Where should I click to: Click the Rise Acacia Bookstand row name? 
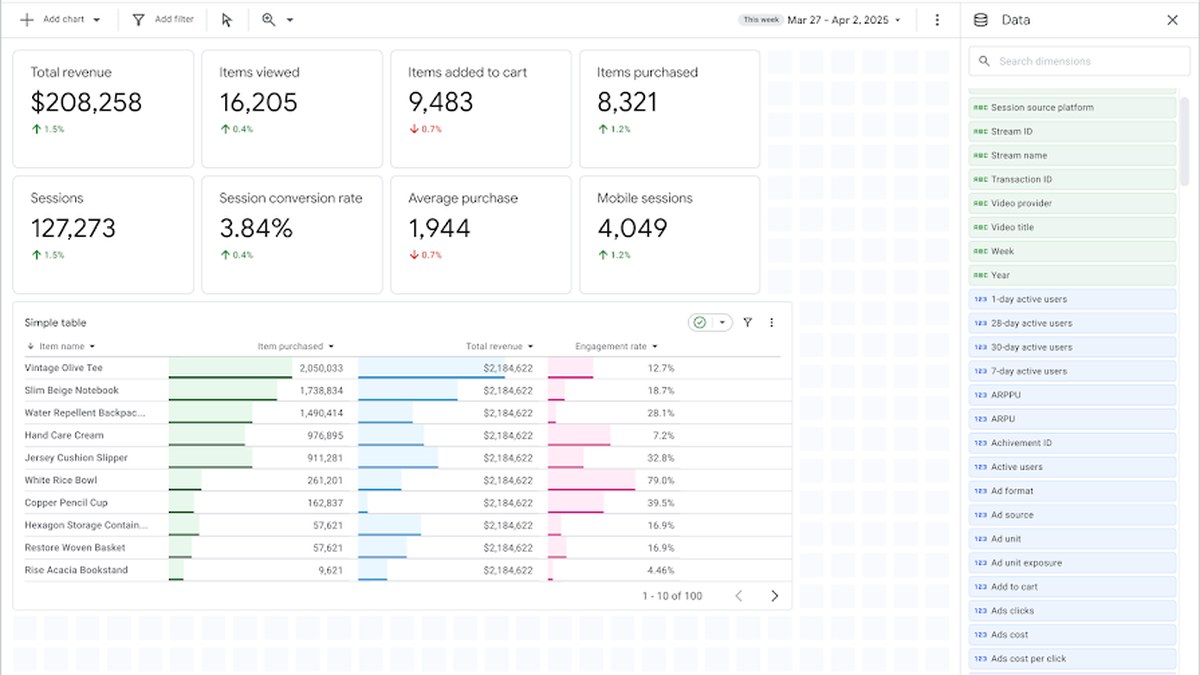[x=76, y=570]
